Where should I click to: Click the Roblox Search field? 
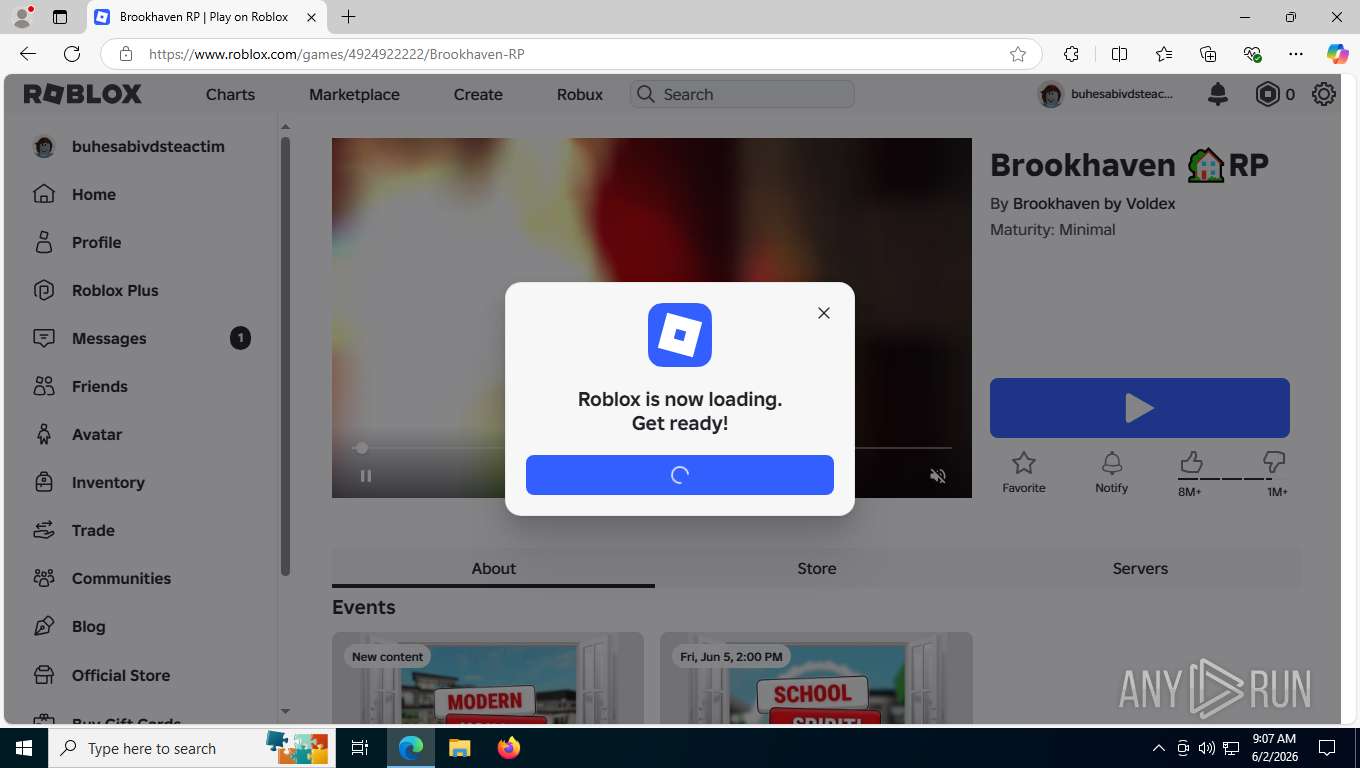pos(742,94)
